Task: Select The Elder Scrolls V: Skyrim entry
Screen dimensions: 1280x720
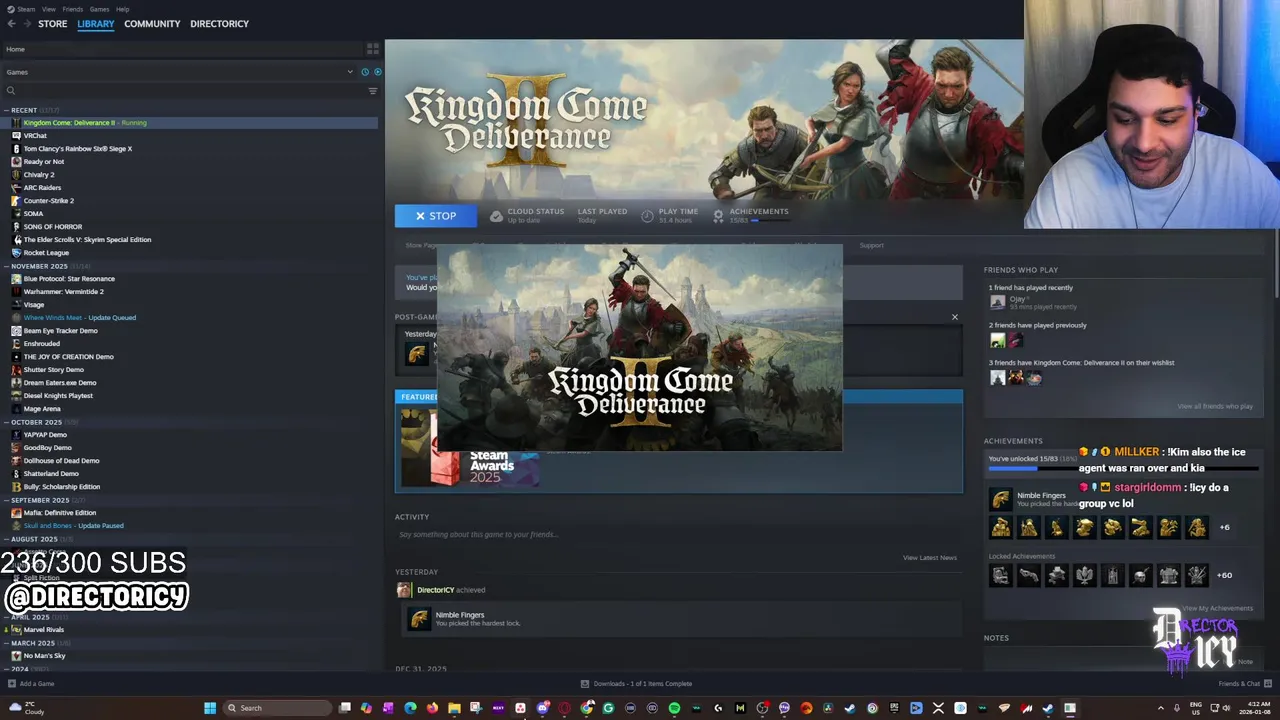Action: coord(87,240)
